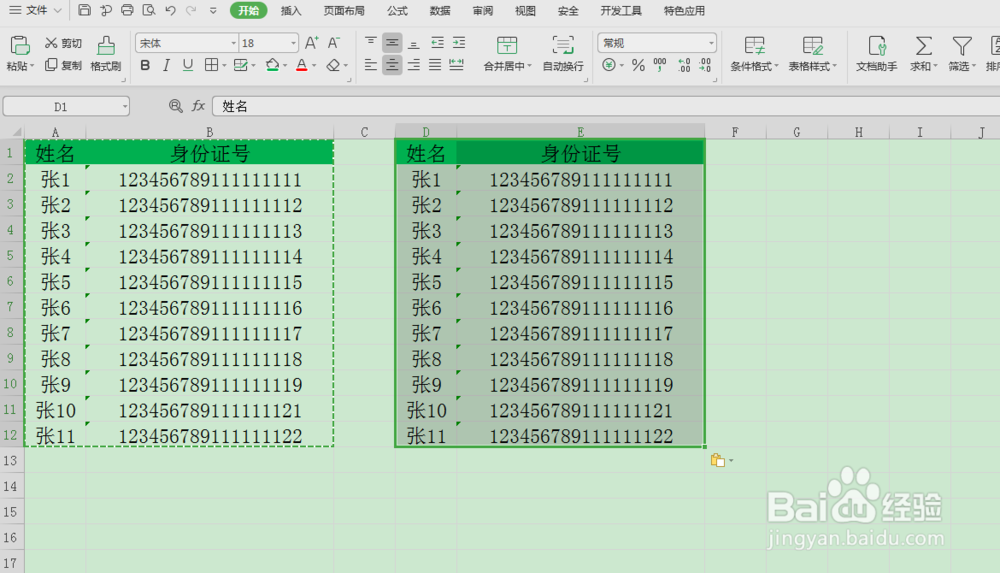Viewport: 1000px width, 573px height.
Task: Decrease decimal places
Action: [x=705, y=65]
